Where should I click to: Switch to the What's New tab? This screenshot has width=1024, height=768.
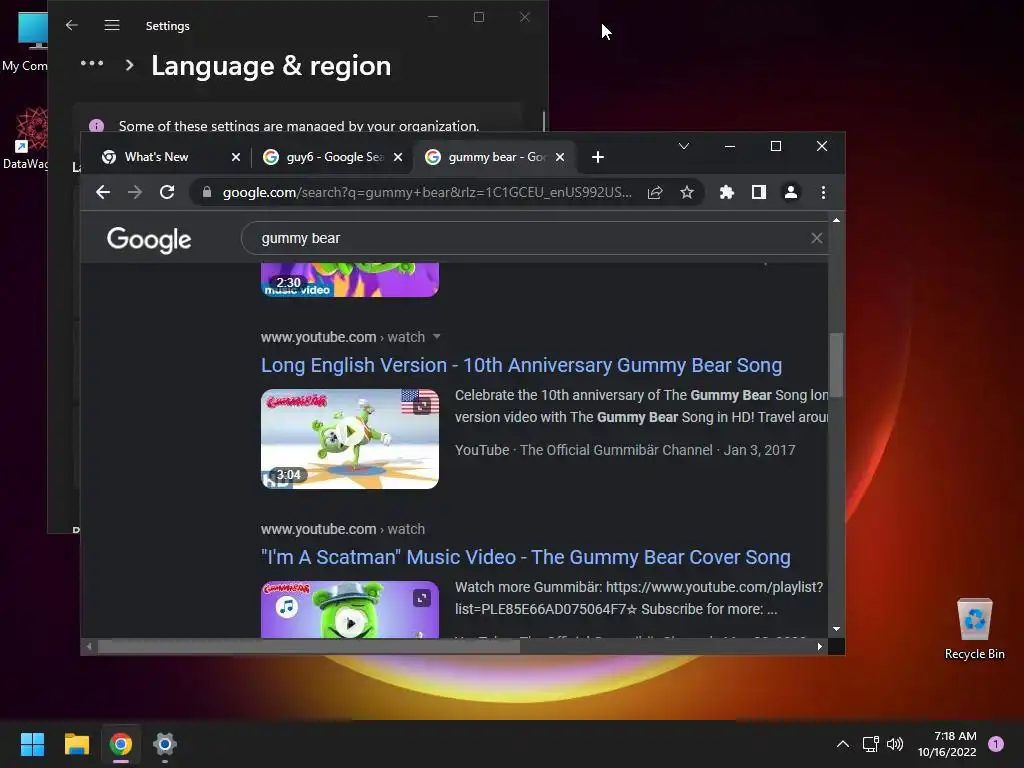(x=157, y=157)
